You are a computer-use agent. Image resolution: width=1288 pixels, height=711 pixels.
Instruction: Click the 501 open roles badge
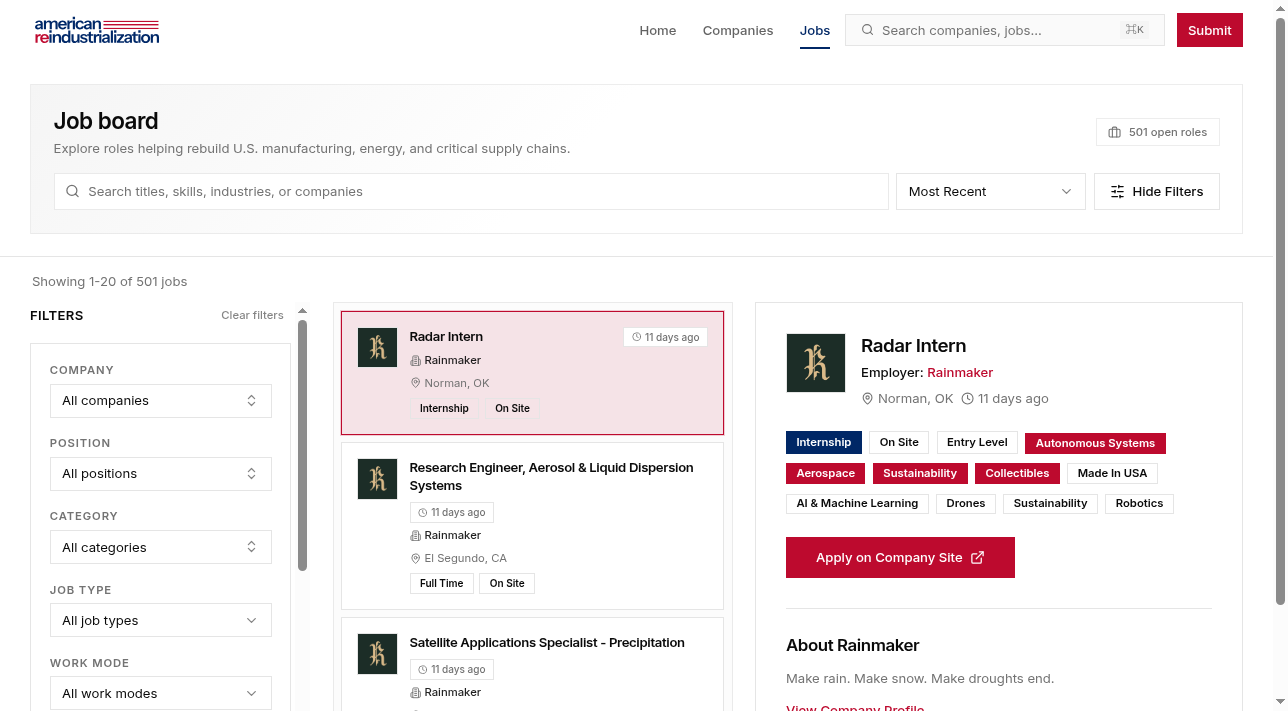tap(1158, 132)
